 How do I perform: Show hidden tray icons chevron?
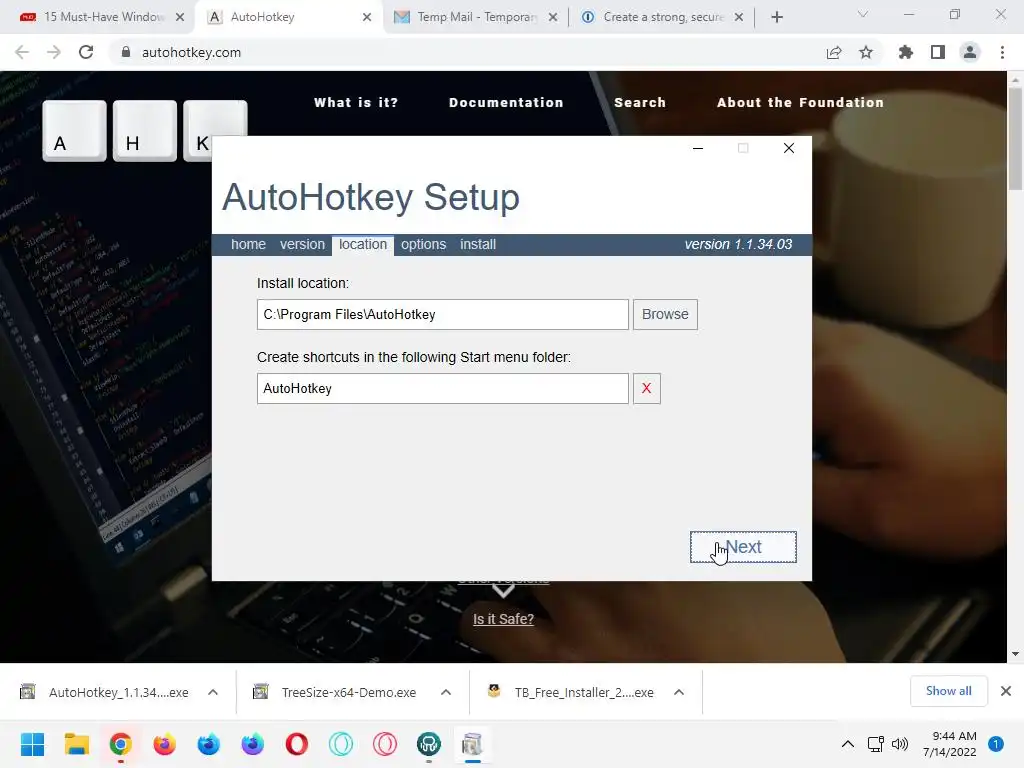pyautogui.click(x=848, y=744)
